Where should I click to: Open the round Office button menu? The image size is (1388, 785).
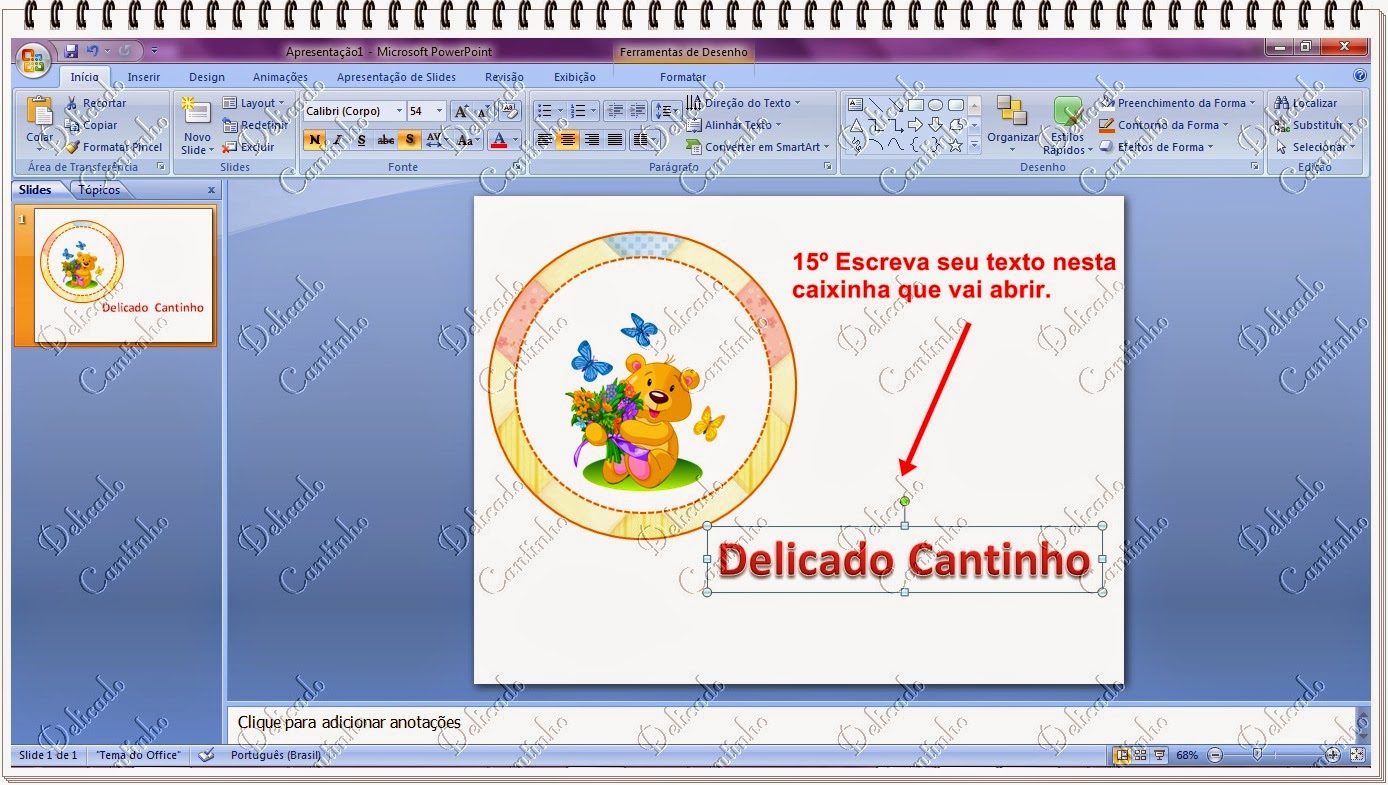33,58
